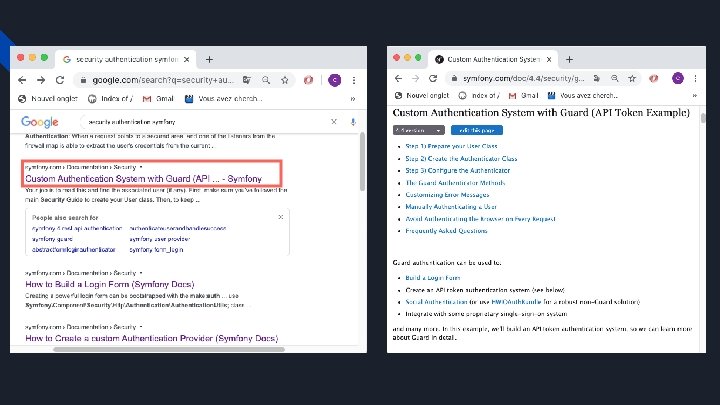
Task: Reload the Google search page
Action: [x=60, y=80]
